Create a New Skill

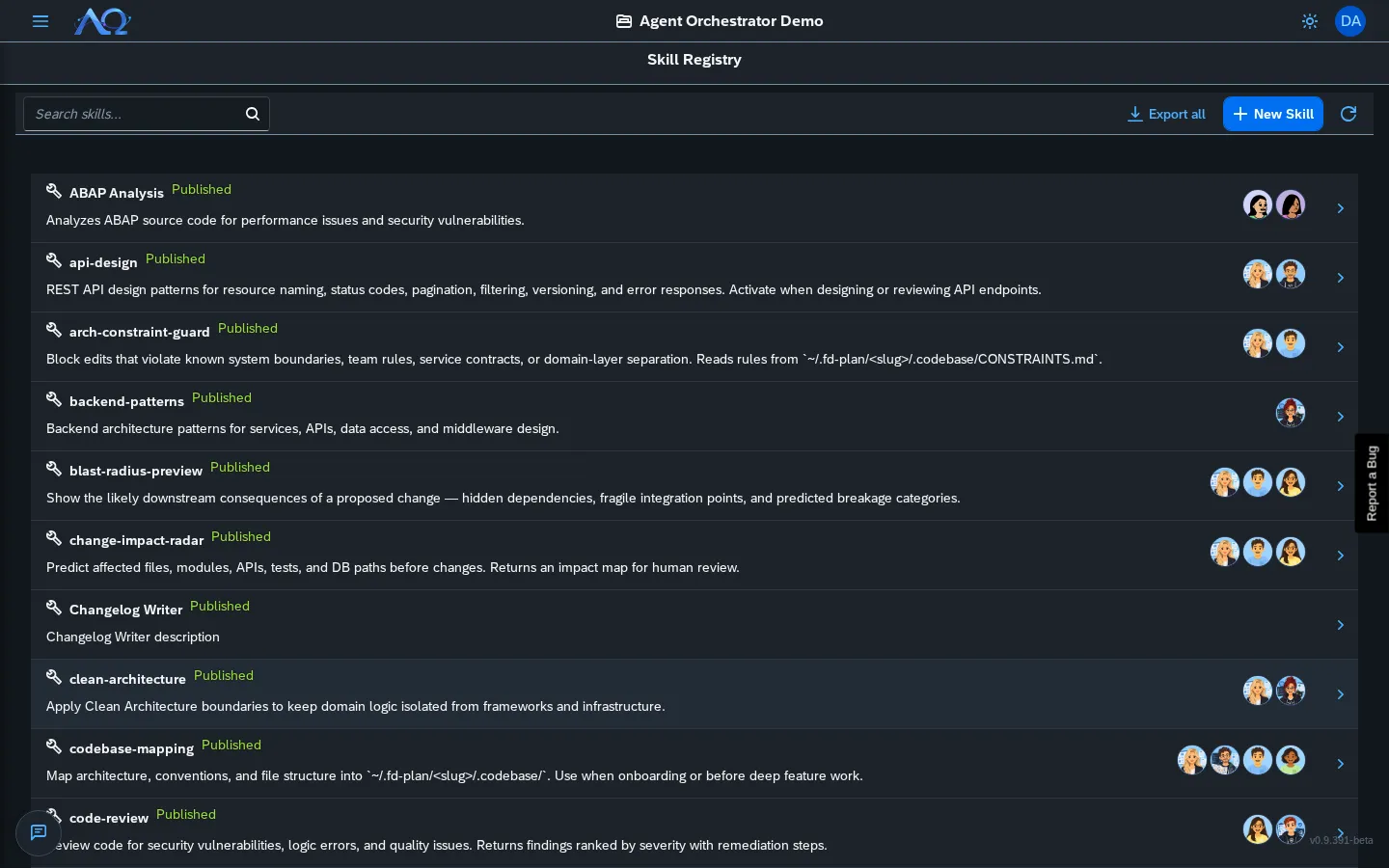pos(1273,114)
